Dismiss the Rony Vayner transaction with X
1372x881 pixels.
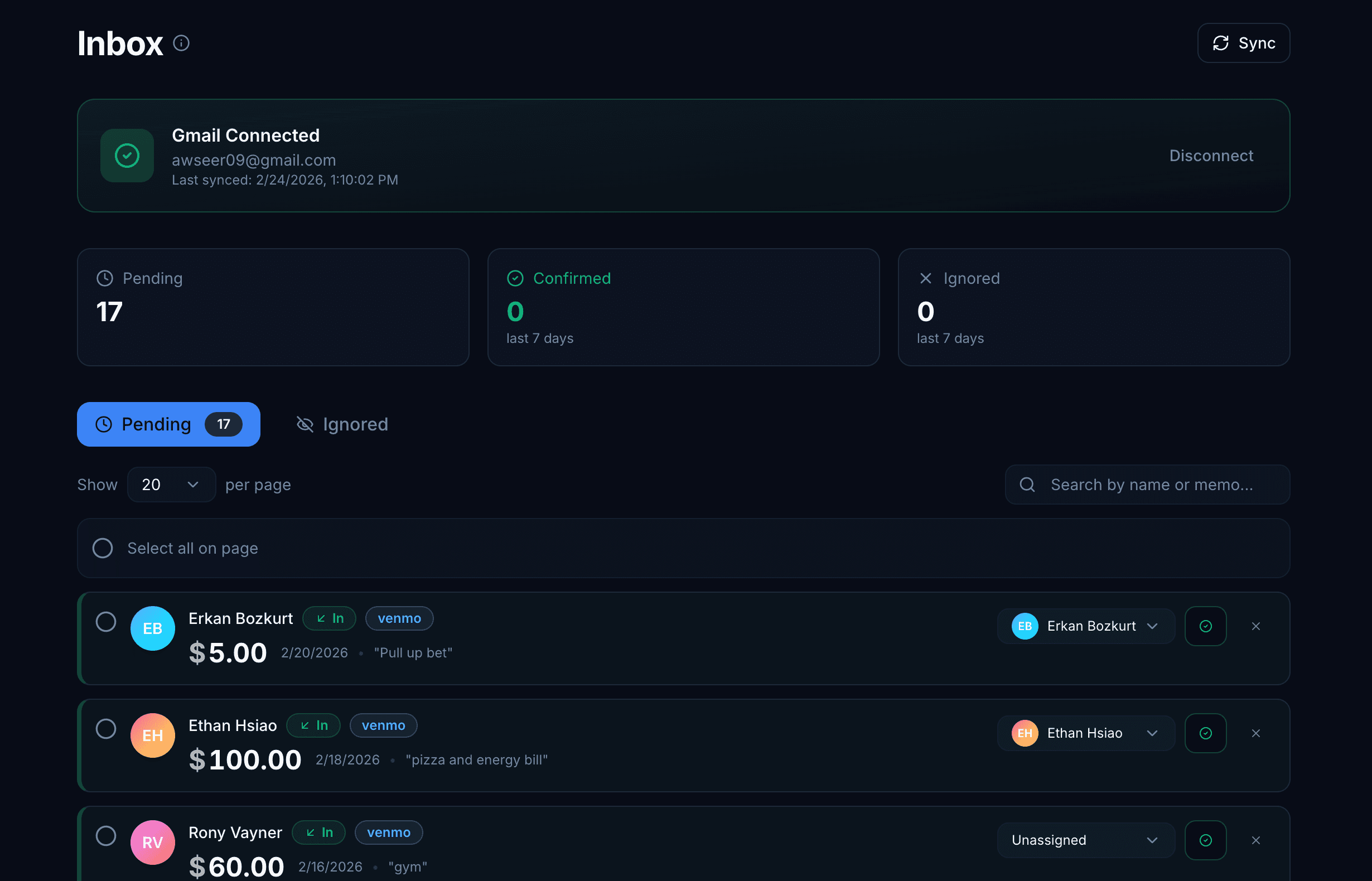1256,840
